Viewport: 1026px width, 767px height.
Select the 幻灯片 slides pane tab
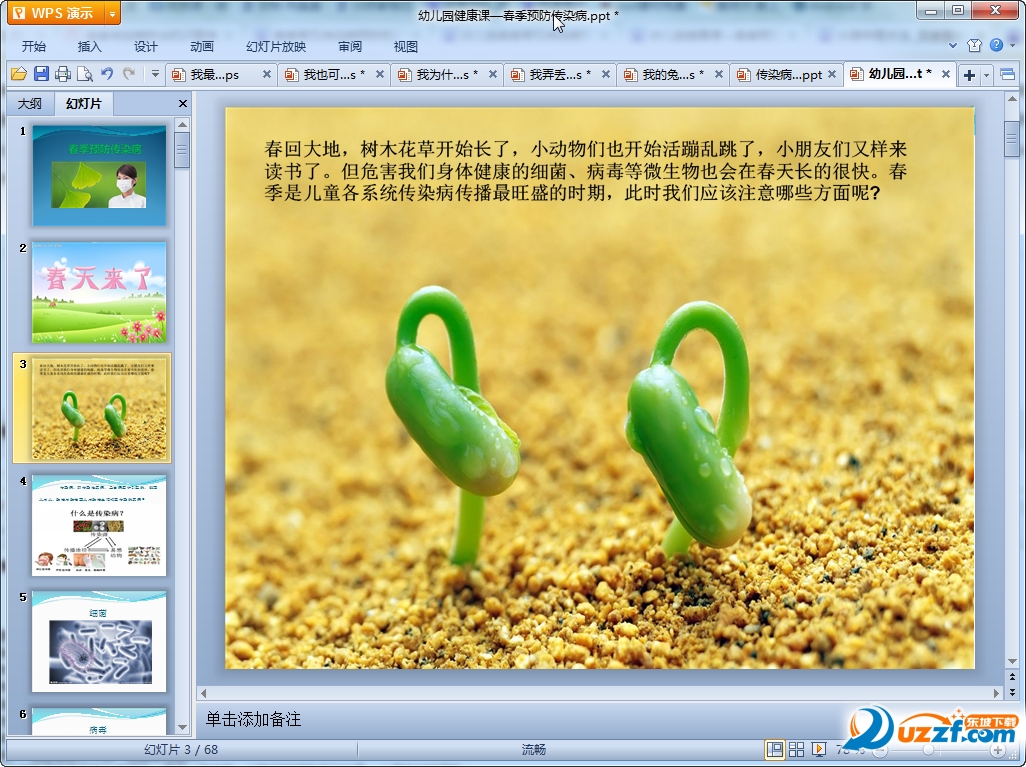(84, 103)
